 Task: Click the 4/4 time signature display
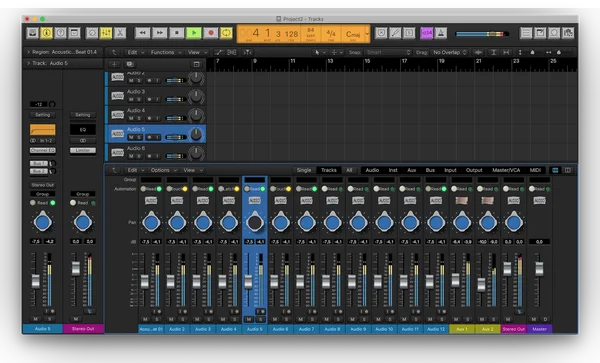(331, 34)
